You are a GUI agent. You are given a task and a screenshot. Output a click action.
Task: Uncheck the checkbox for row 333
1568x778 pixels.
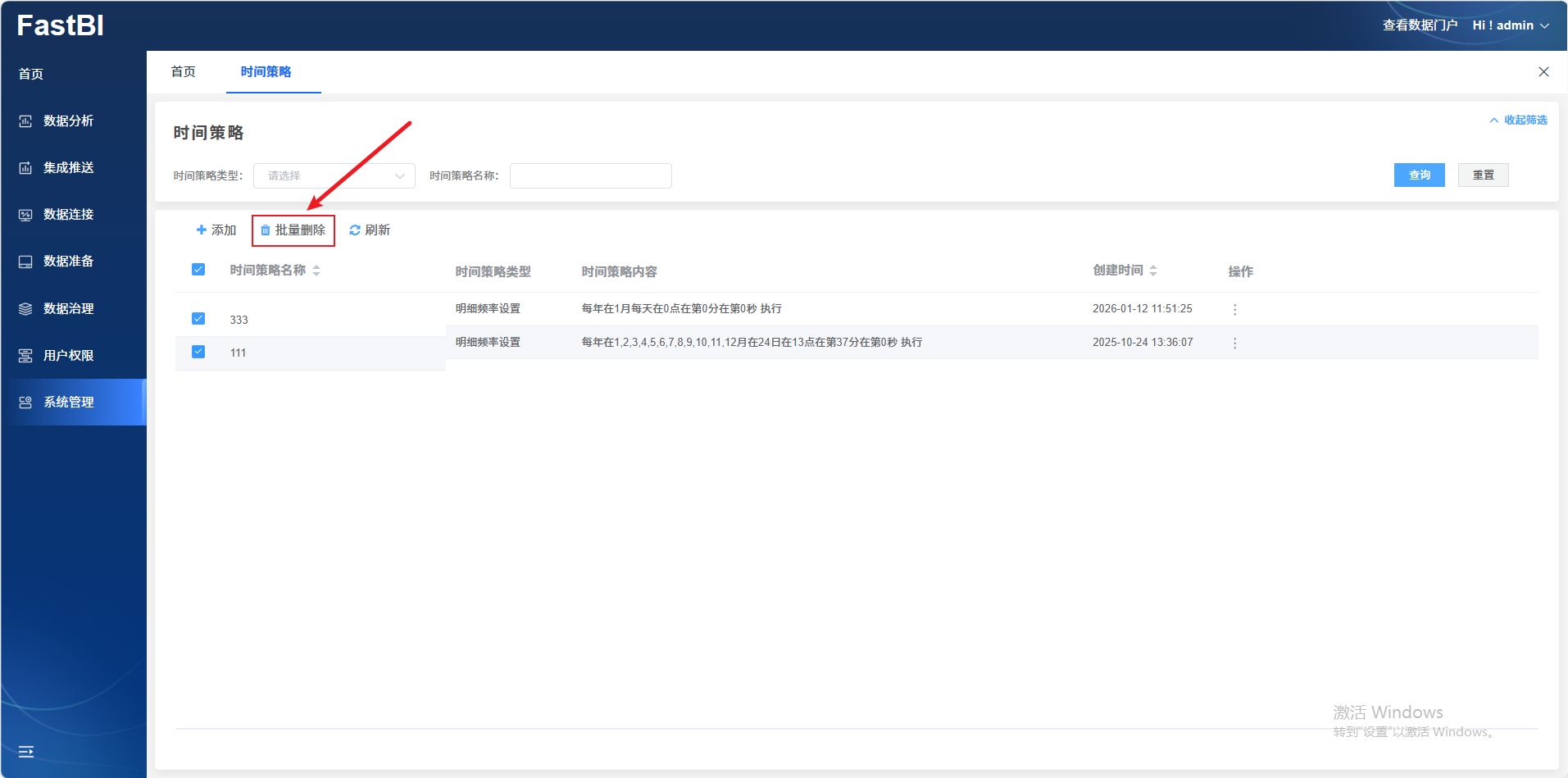pos(198,319)
